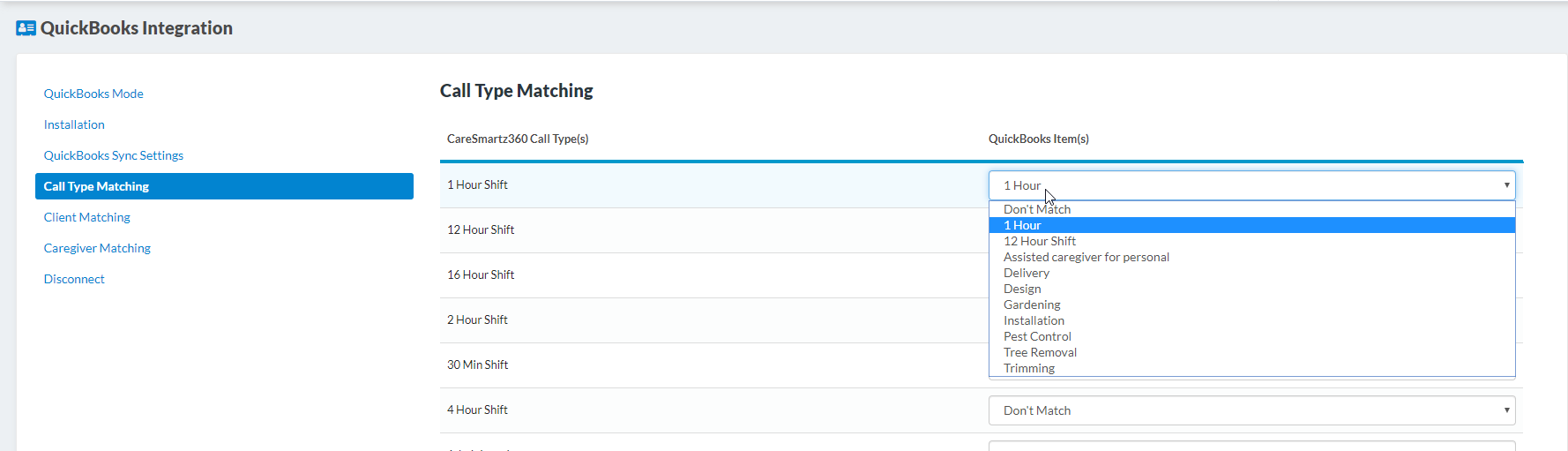
Task: Go to Installation in the left sidebar
Action: [x=74, y=124]
